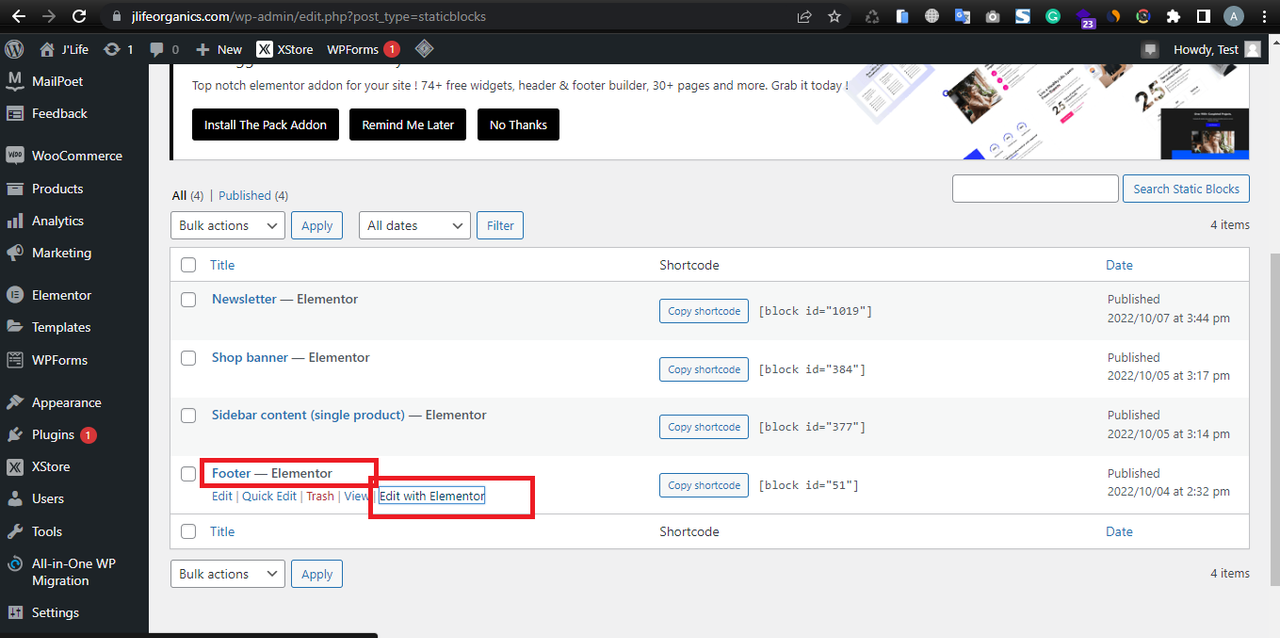Toggle the browser side panel icon

coord(1204,17)
